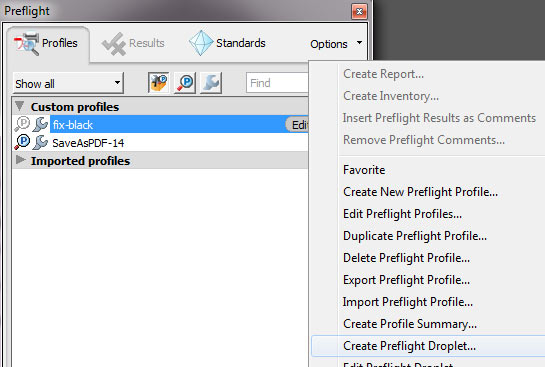Choose Export Preflight Profile entry

406,280
